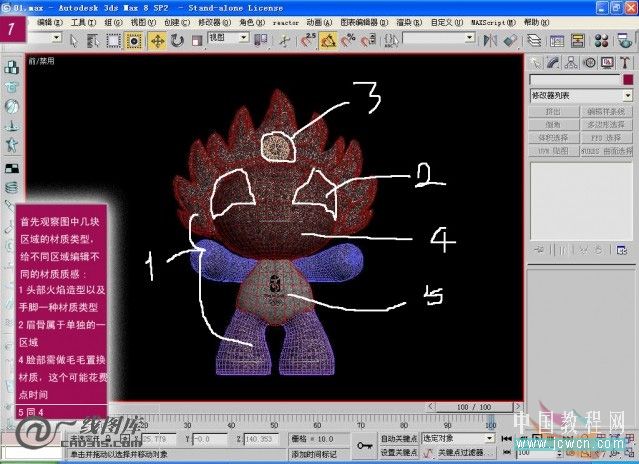The width and height of the screenshot is (639, 464).
Task: Click the Configure Modifier Sets icon
Action: 622,250
